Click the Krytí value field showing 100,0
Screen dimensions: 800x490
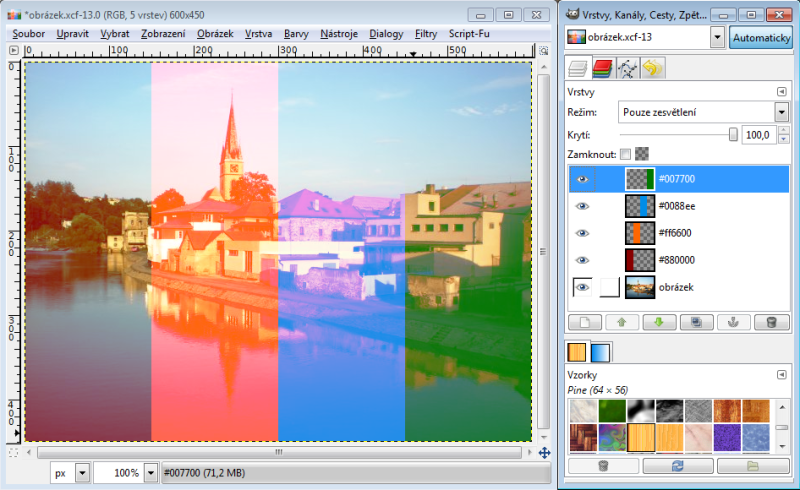(x=759, y=135)
